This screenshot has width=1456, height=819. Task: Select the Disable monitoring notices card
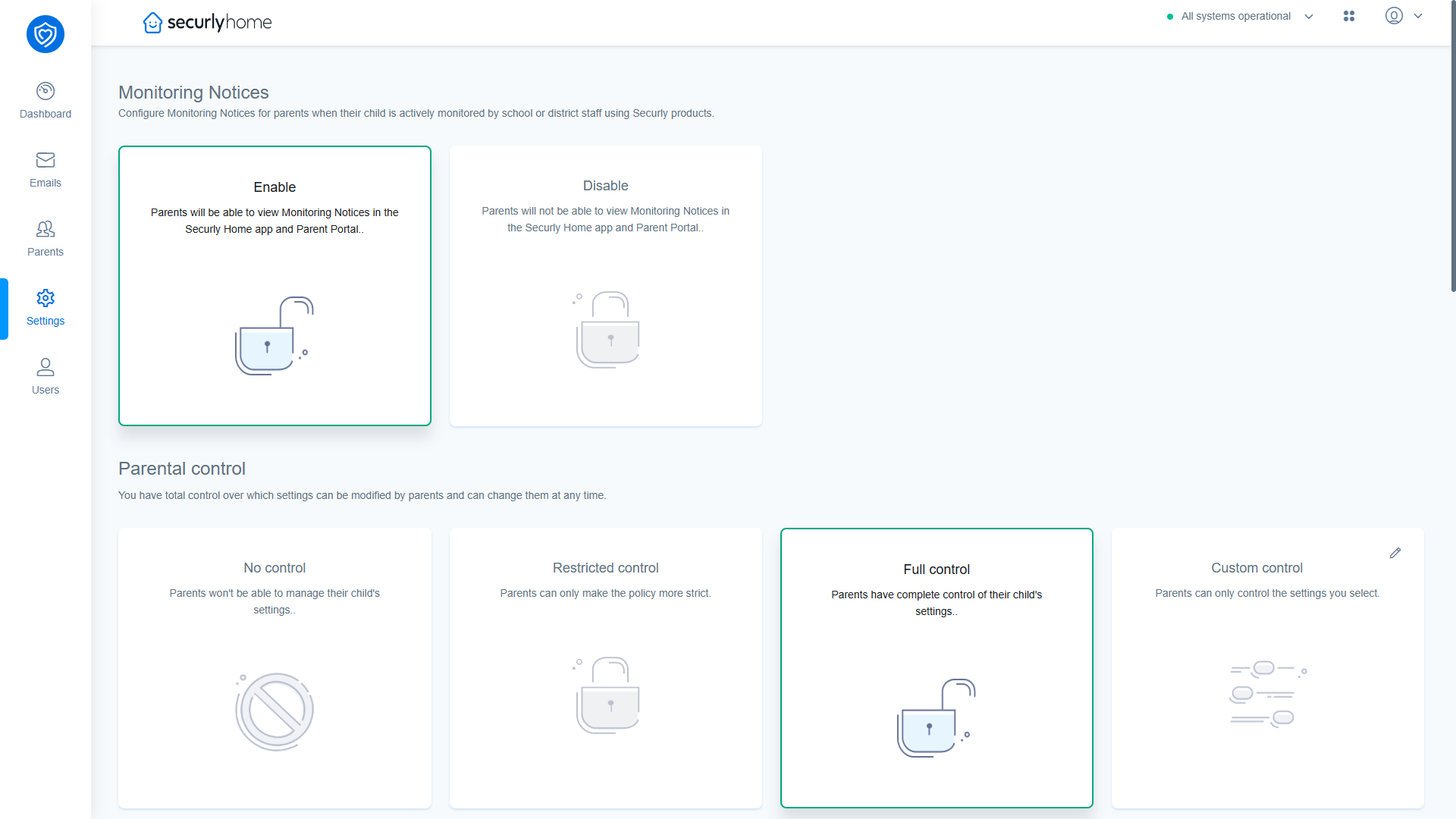[x=605, y=286]
